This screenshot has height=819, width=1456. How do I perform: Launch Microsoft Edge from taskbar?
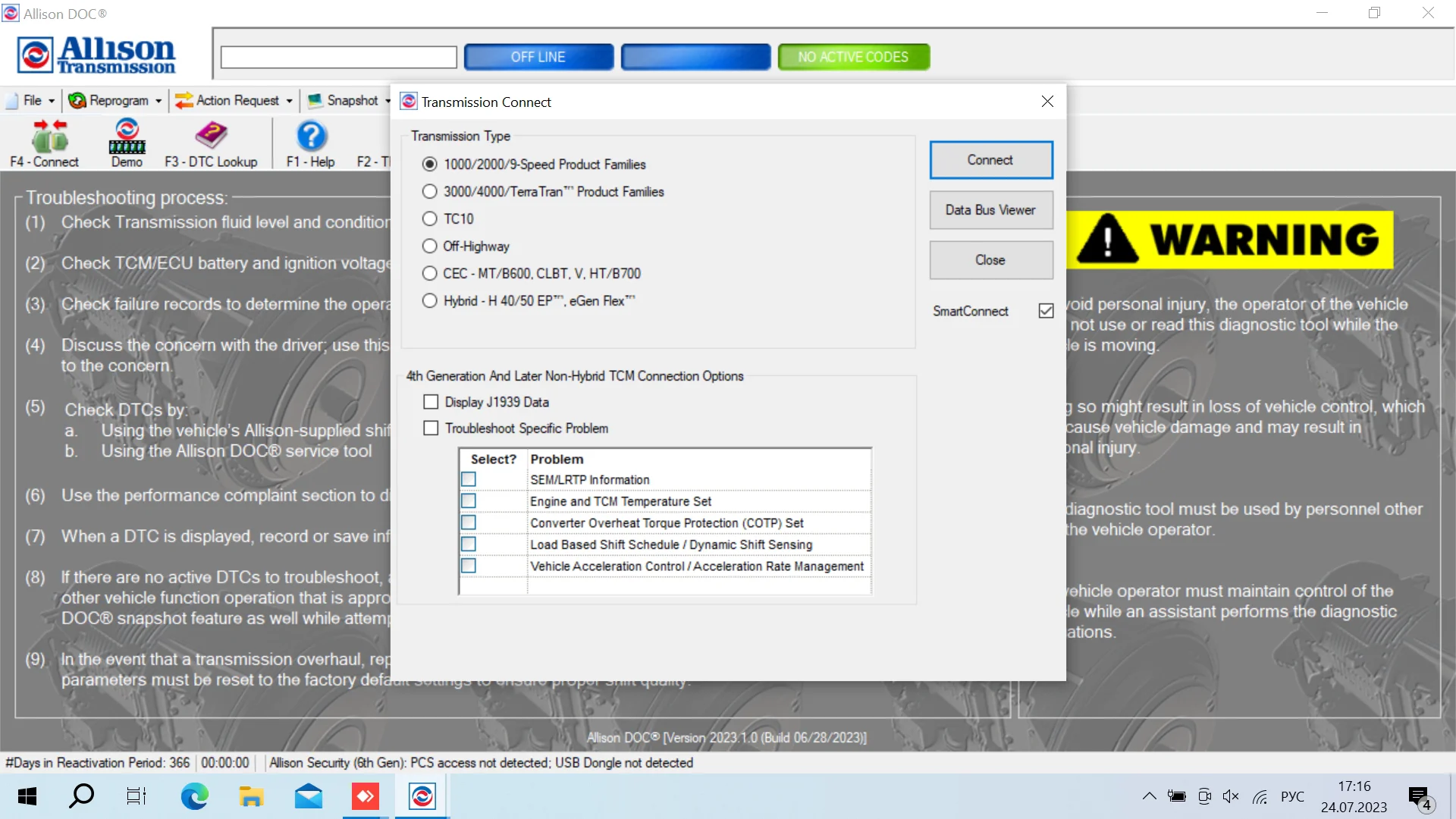point(194,796)
